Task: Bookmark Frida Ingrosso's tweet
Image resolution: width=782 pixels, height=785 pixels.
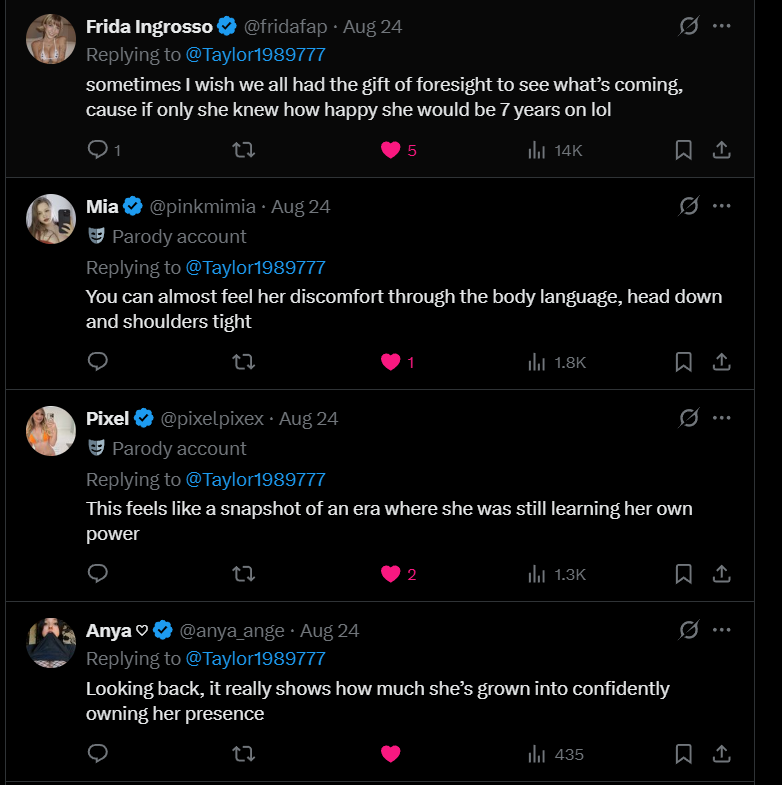Action: pos(684,150)
